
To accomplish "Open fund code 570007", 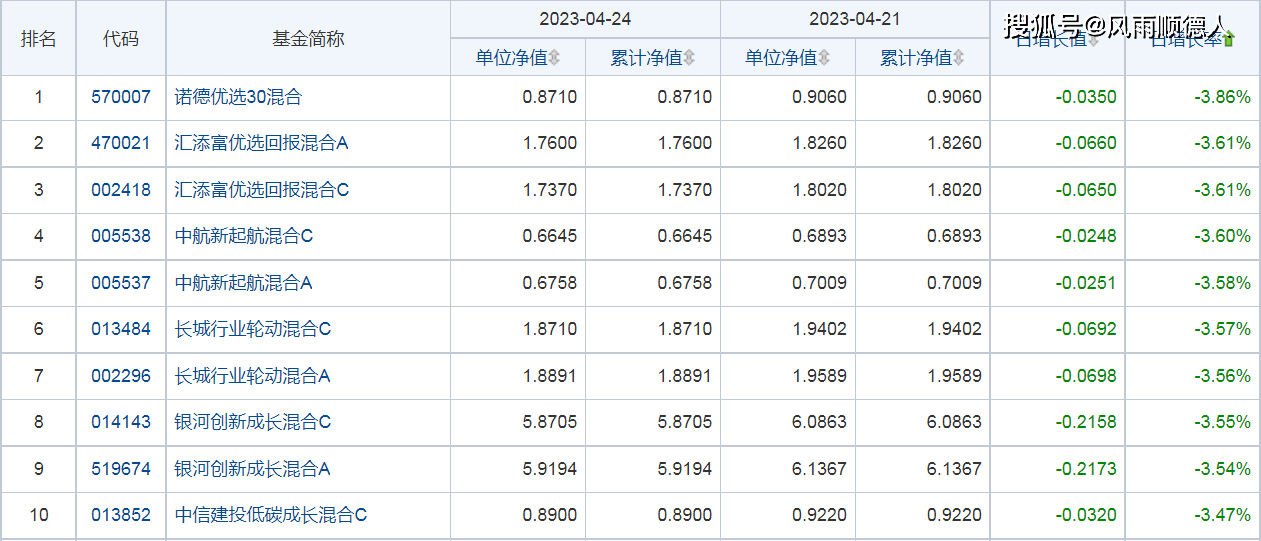I will click(121, 97).
